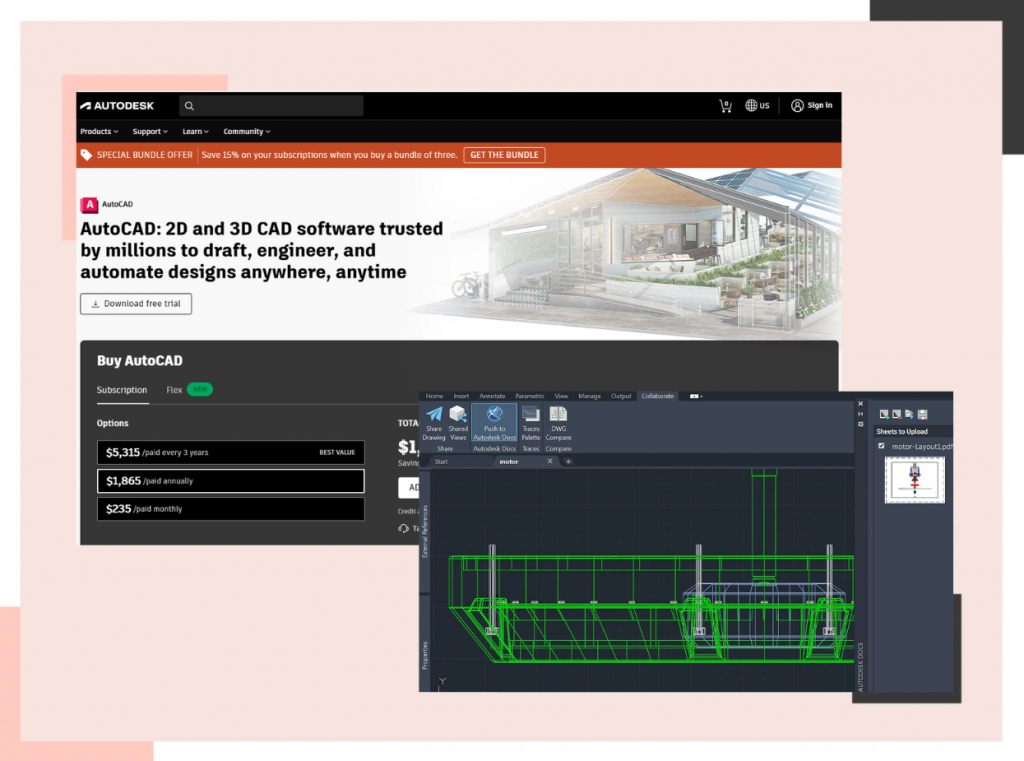The width and height of the screenshot is (1024, 761).
Task: Click the palette auto-hide icon
Action: 860,414
